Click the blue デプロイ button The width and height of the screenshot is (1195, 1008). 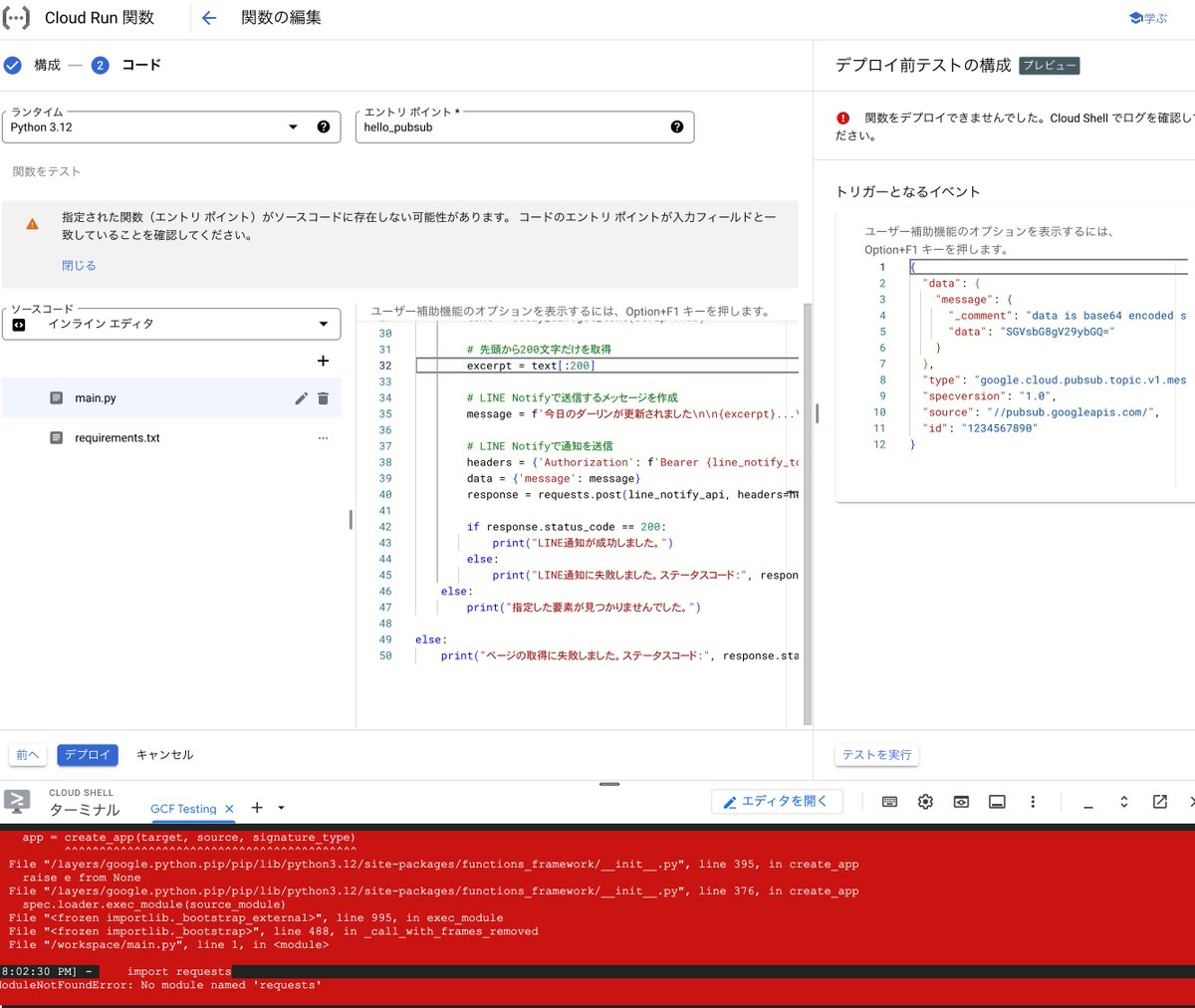pyautogui.click(x=88, y=756)
